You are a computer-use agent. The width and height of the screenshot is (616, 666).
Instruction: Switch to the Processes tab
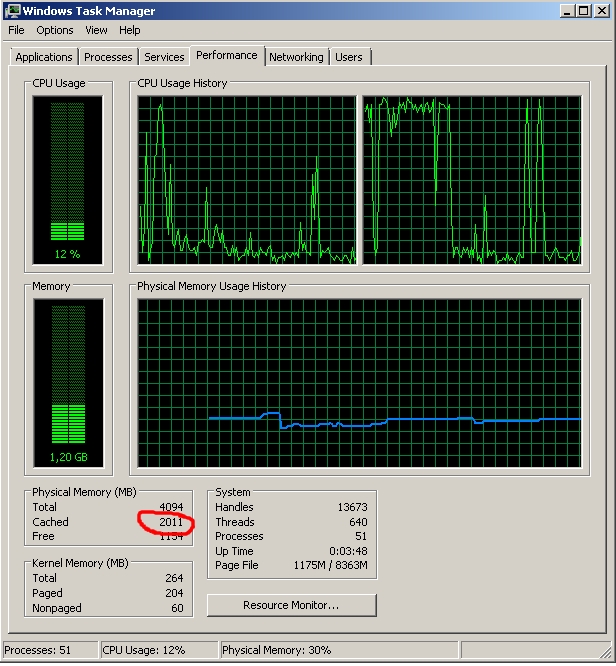108,57
